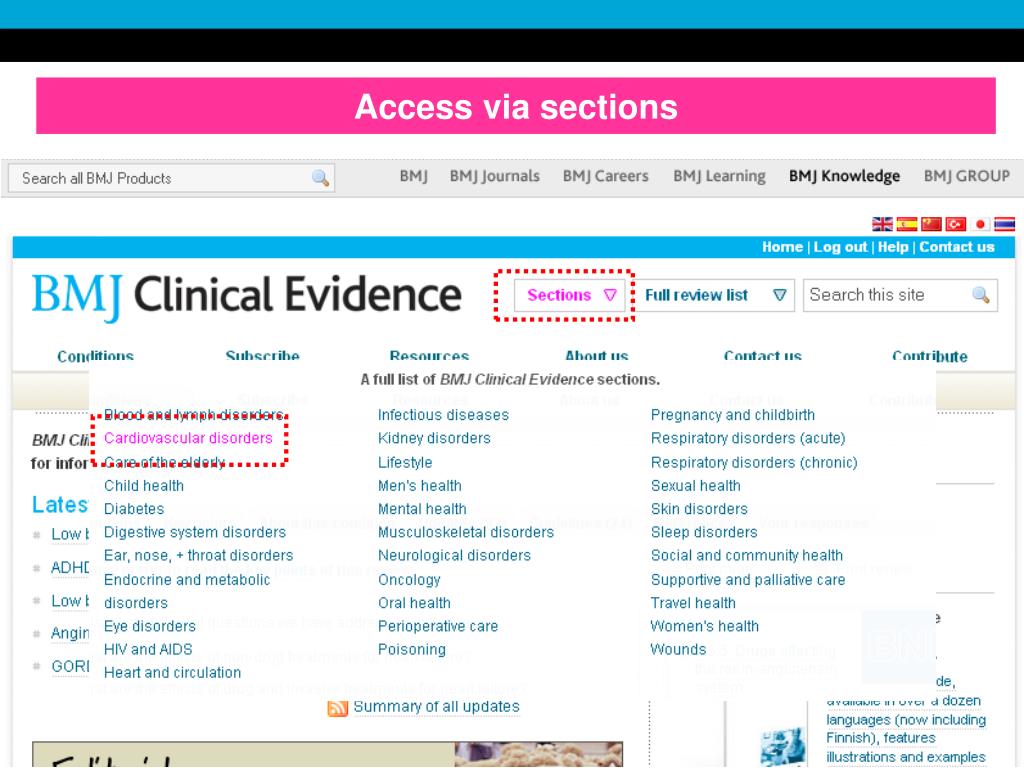This screenshot has height=768, width=1024.
Task: Open the BMJ top navigation link
Action: point(413,176)
